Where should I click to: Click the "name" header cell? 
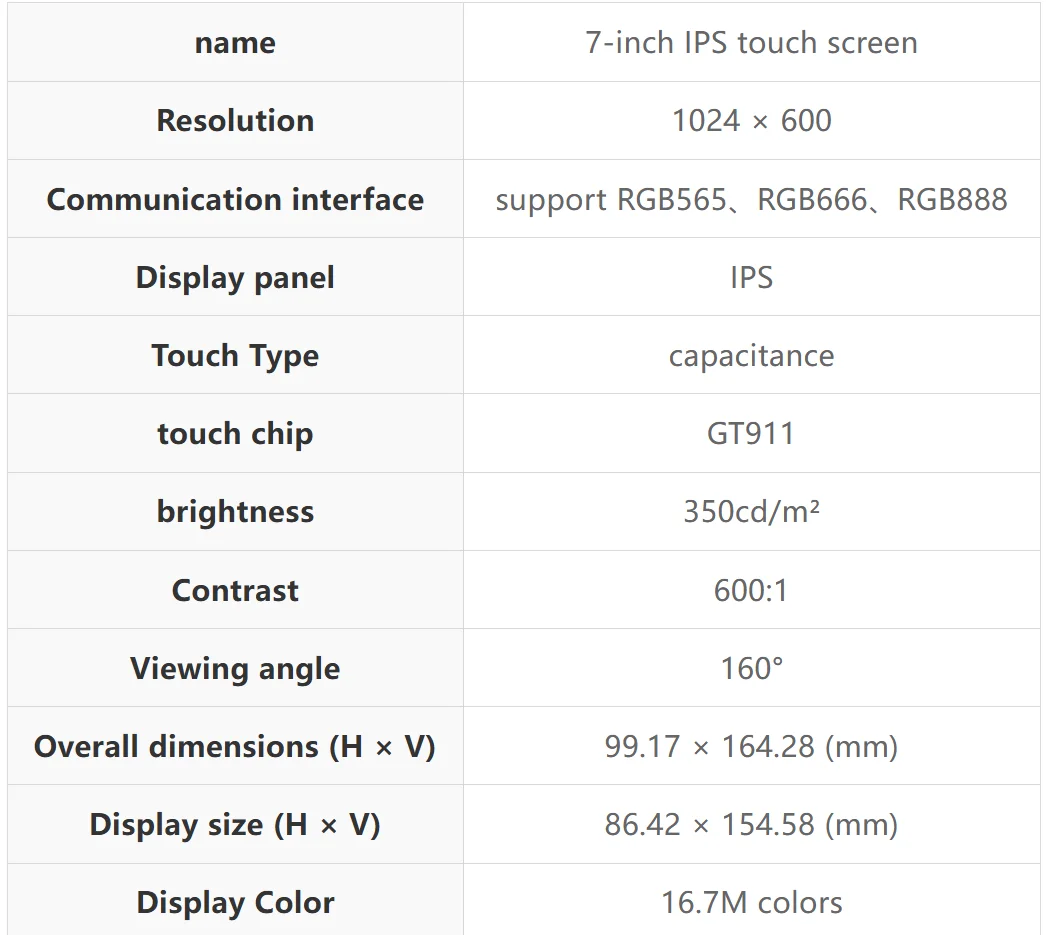click(x=235, y=43)
